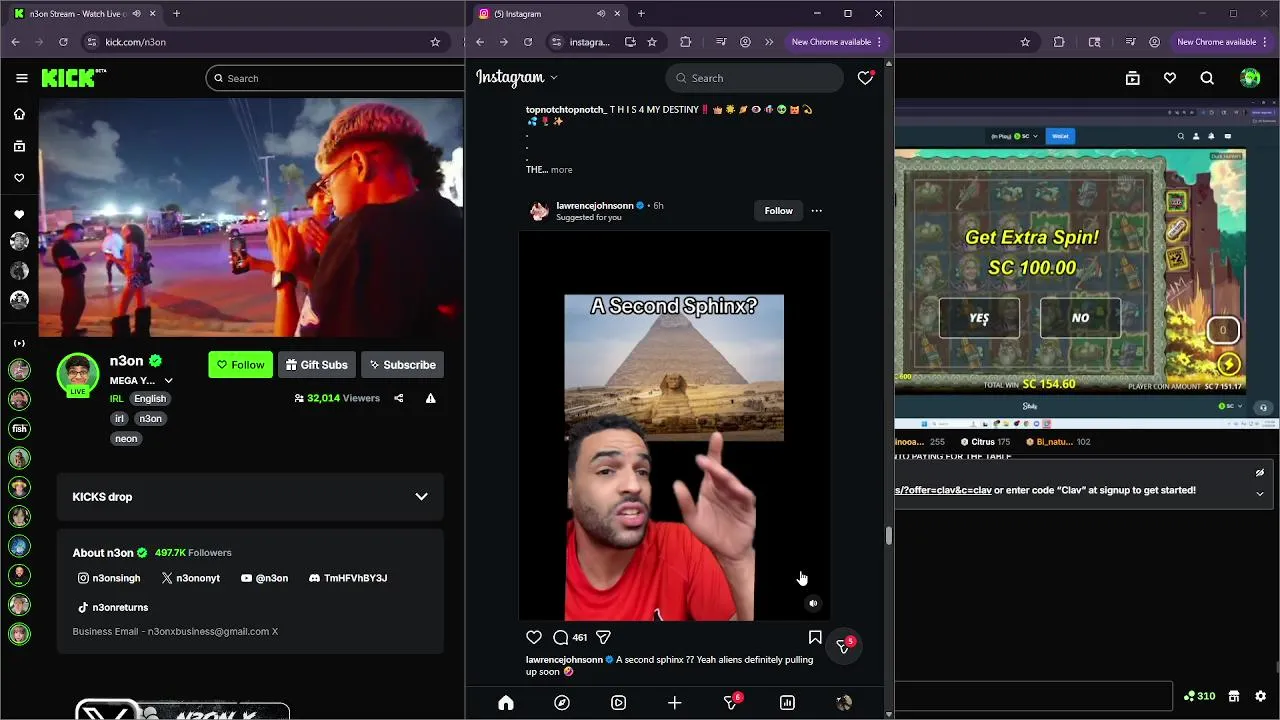Follow n3on on Kick
The width and height of the screenshot is (1280, 720).
click(x=240, y=365)
